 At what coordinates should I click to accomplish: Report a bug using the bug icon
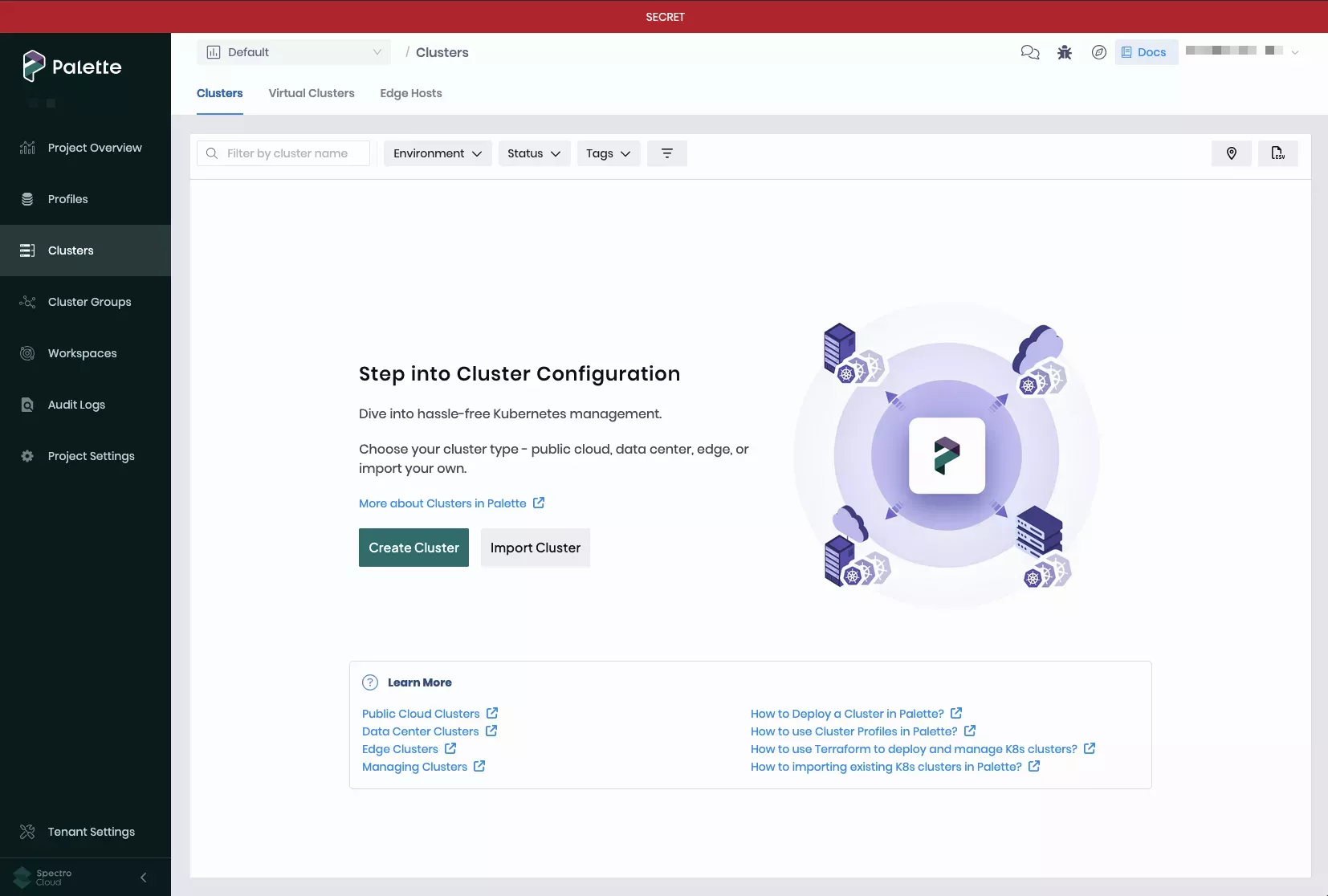pyautogui.click(x=1065, y=52)
